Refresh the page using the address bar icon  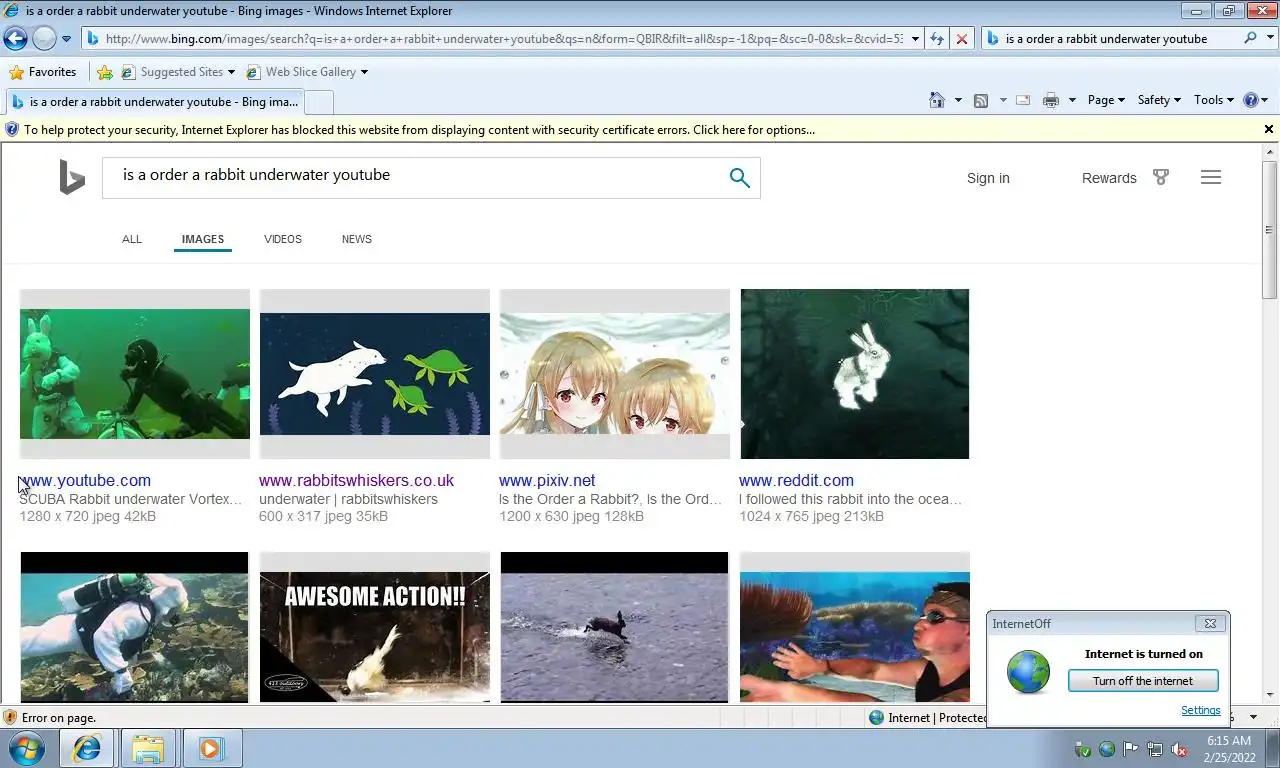coord(937,39)
